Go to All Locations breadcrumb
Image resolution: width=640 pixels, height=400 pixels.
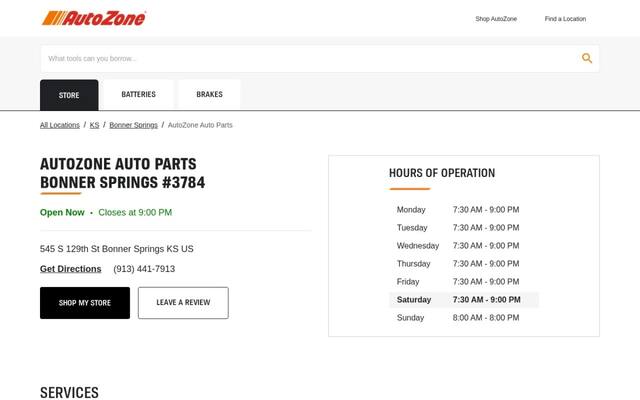[60, 125]
